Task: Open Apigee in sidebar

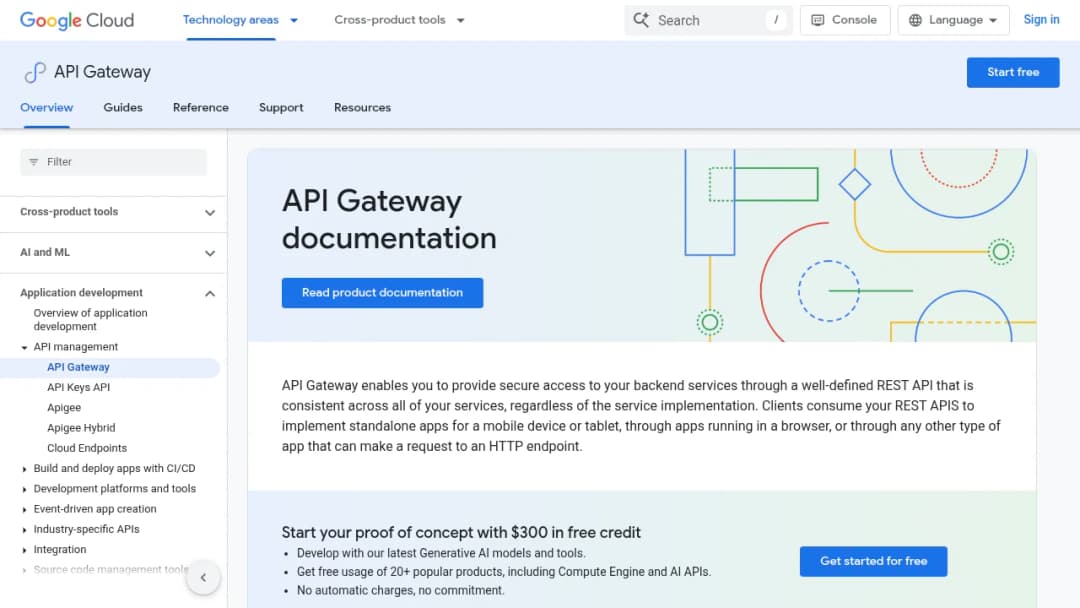Action: click(64, 408)
